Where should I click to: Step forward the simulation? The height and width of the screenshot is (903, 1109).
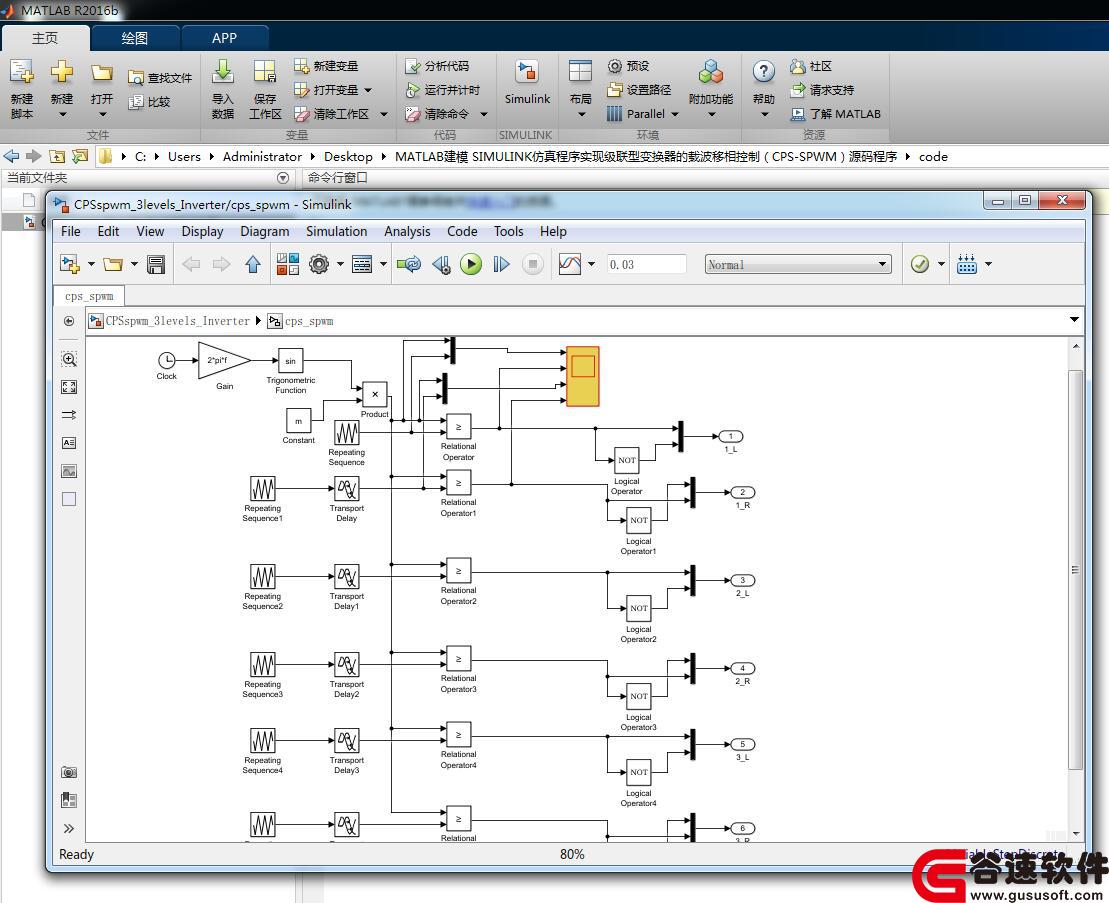(x=501, y=264)
